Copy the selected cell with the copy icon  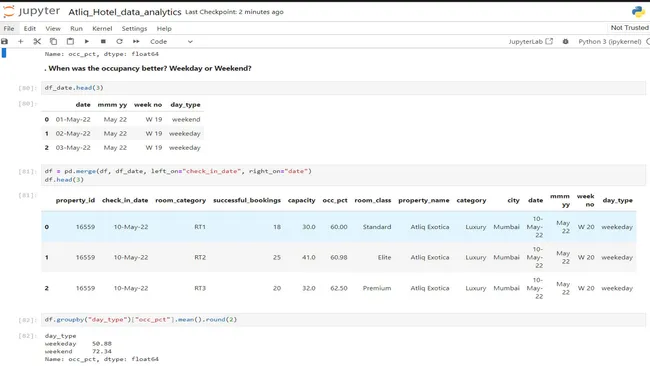(x=53, y=41)
